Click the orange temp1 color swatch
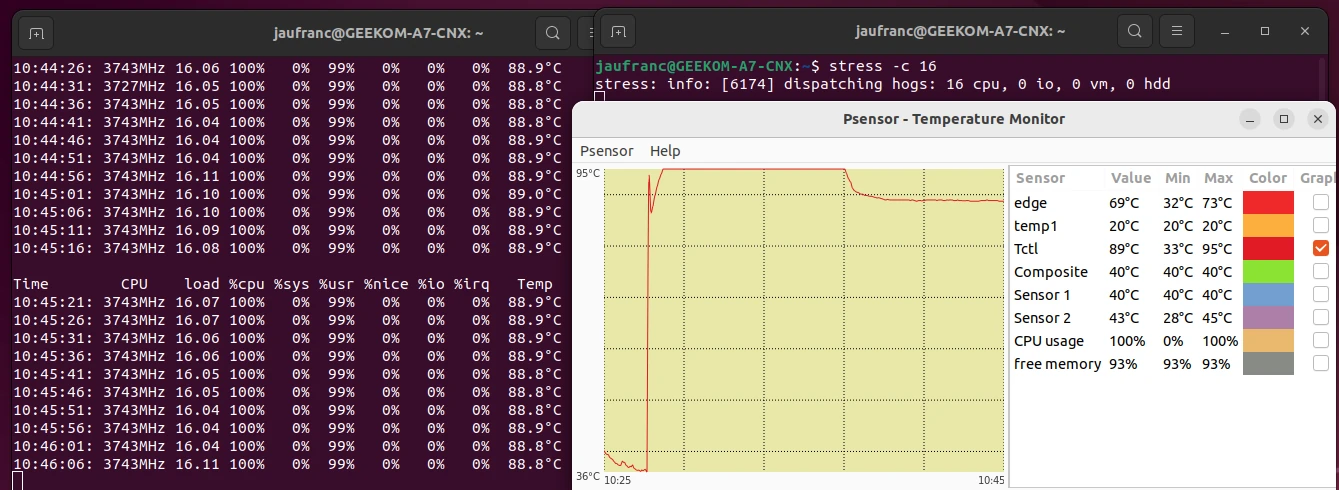This screenshot has width=1339, height=490. coord(1268,225)
